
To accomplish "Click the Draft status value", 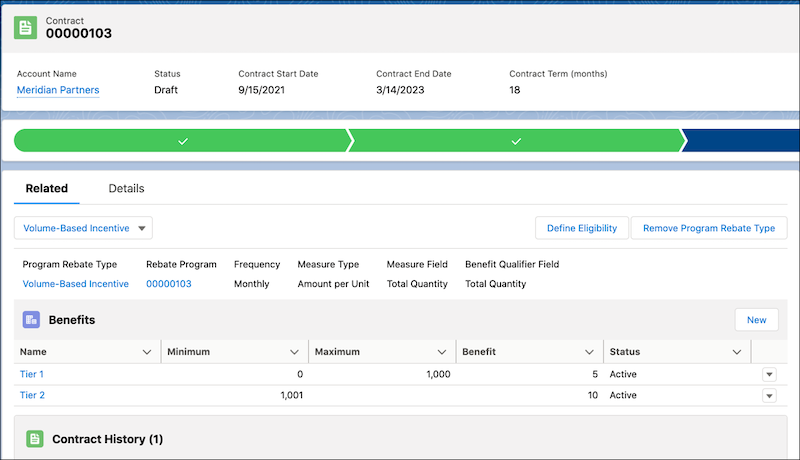I will [166, 90].
